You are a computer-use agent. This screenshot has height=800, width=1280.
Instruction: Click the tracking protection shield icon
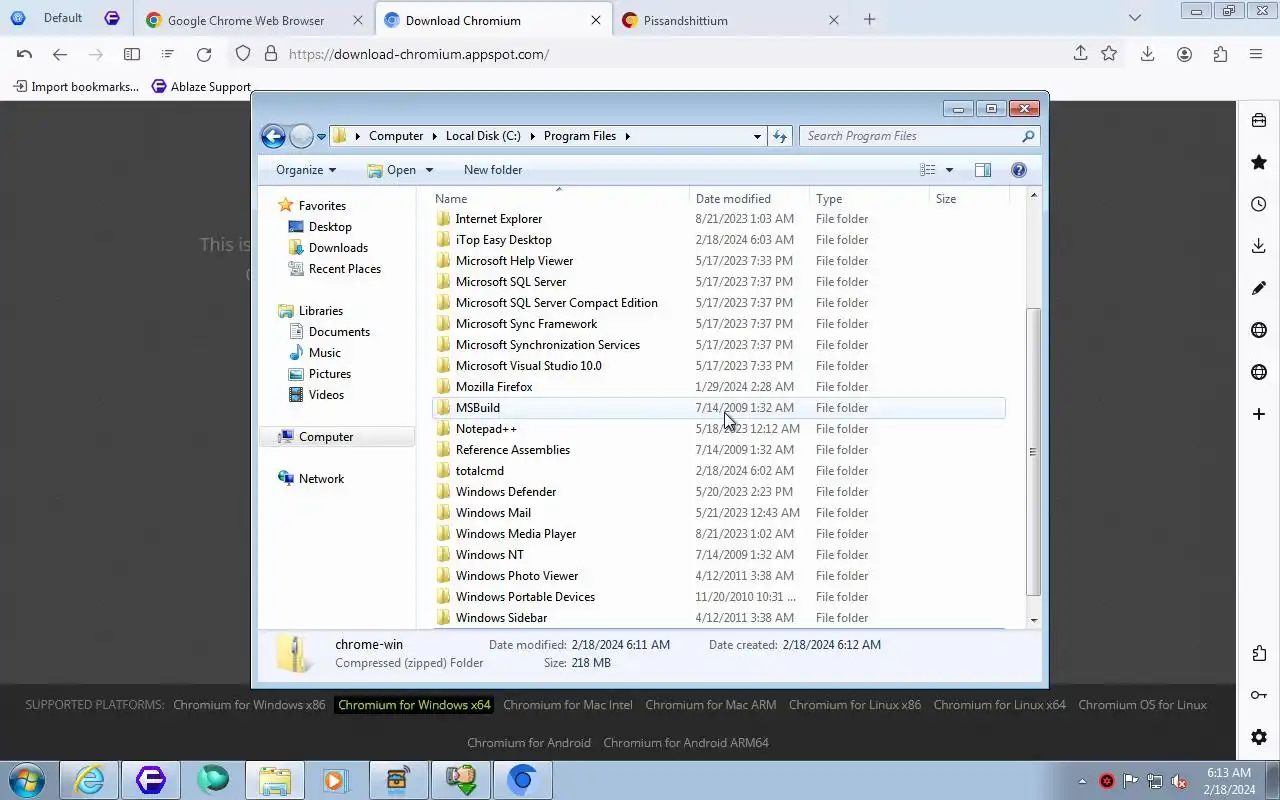(x=243, y=54)
